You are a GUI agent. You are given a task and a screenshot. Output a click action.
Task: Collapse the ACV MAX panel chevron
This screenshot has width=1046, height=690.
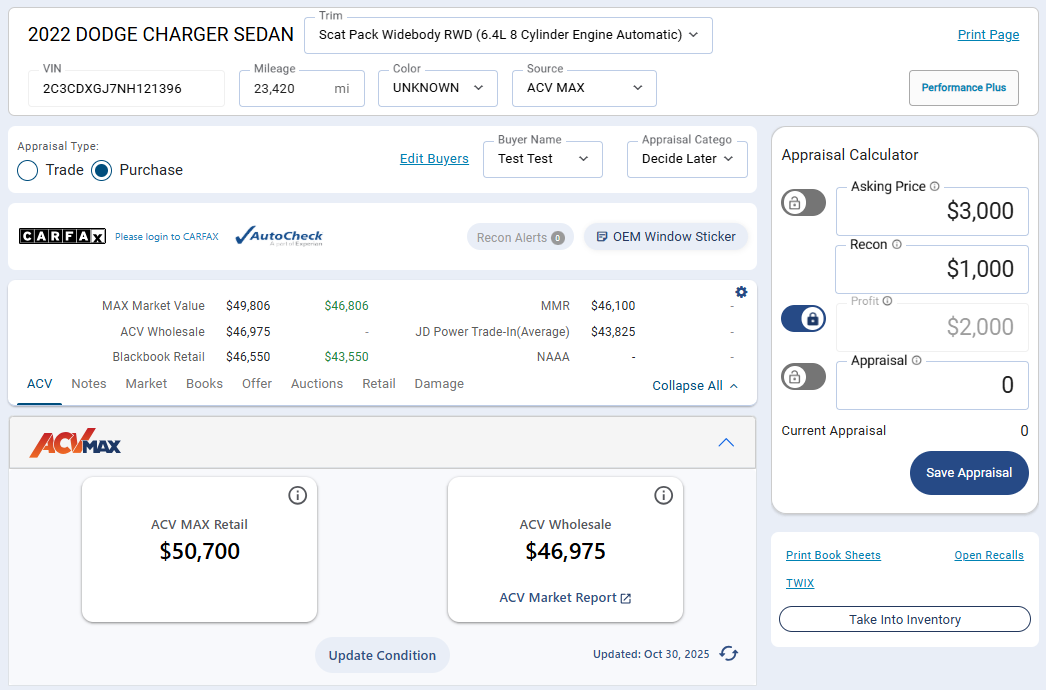726,442
